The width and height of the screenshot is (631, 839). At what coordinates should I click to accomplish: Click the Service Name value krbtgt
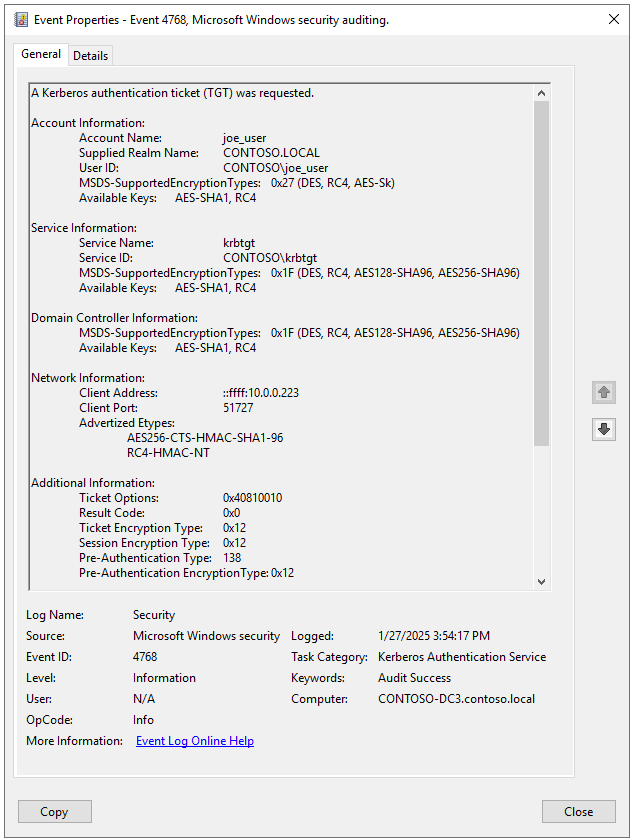point(239,243)
